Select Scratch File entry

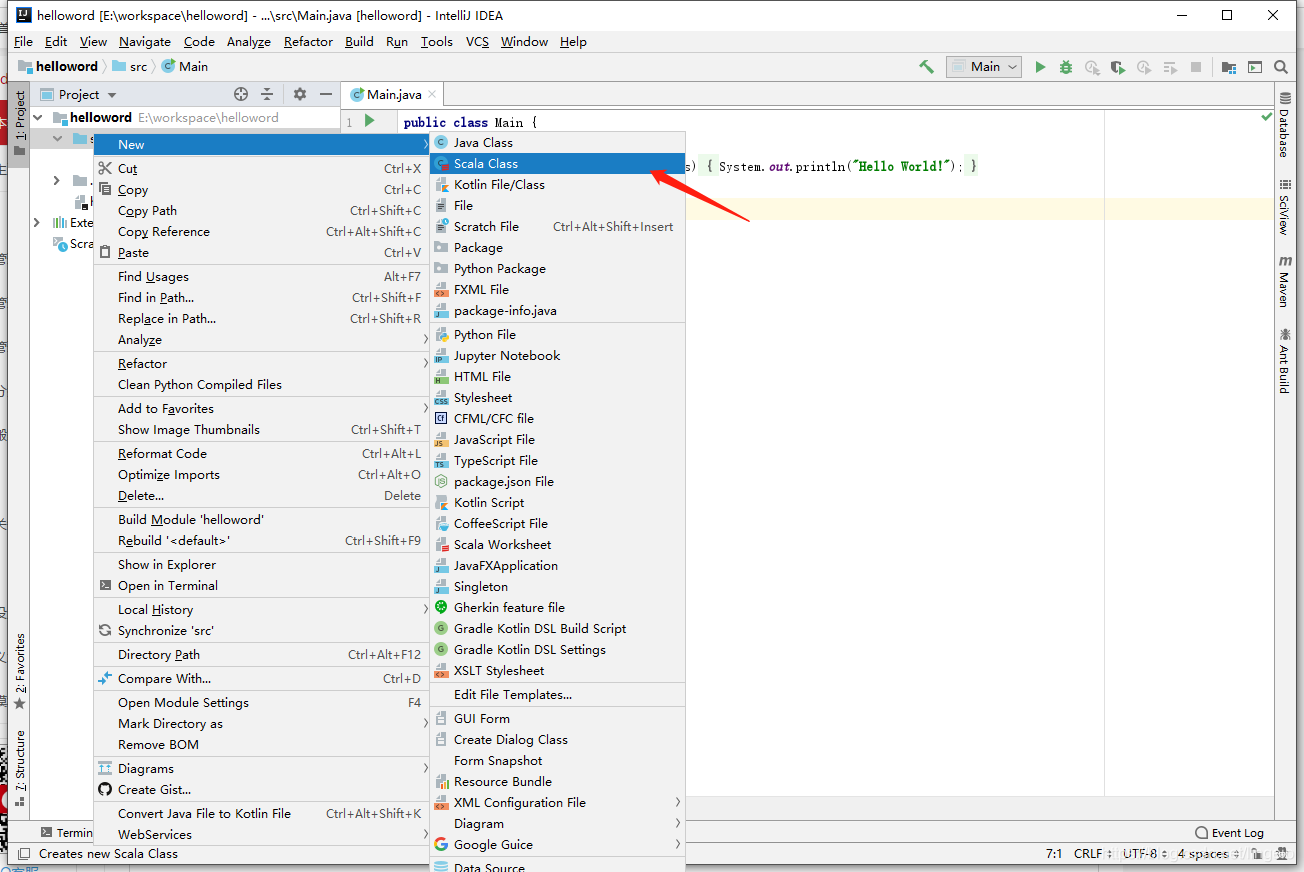(x=557, y=227)
